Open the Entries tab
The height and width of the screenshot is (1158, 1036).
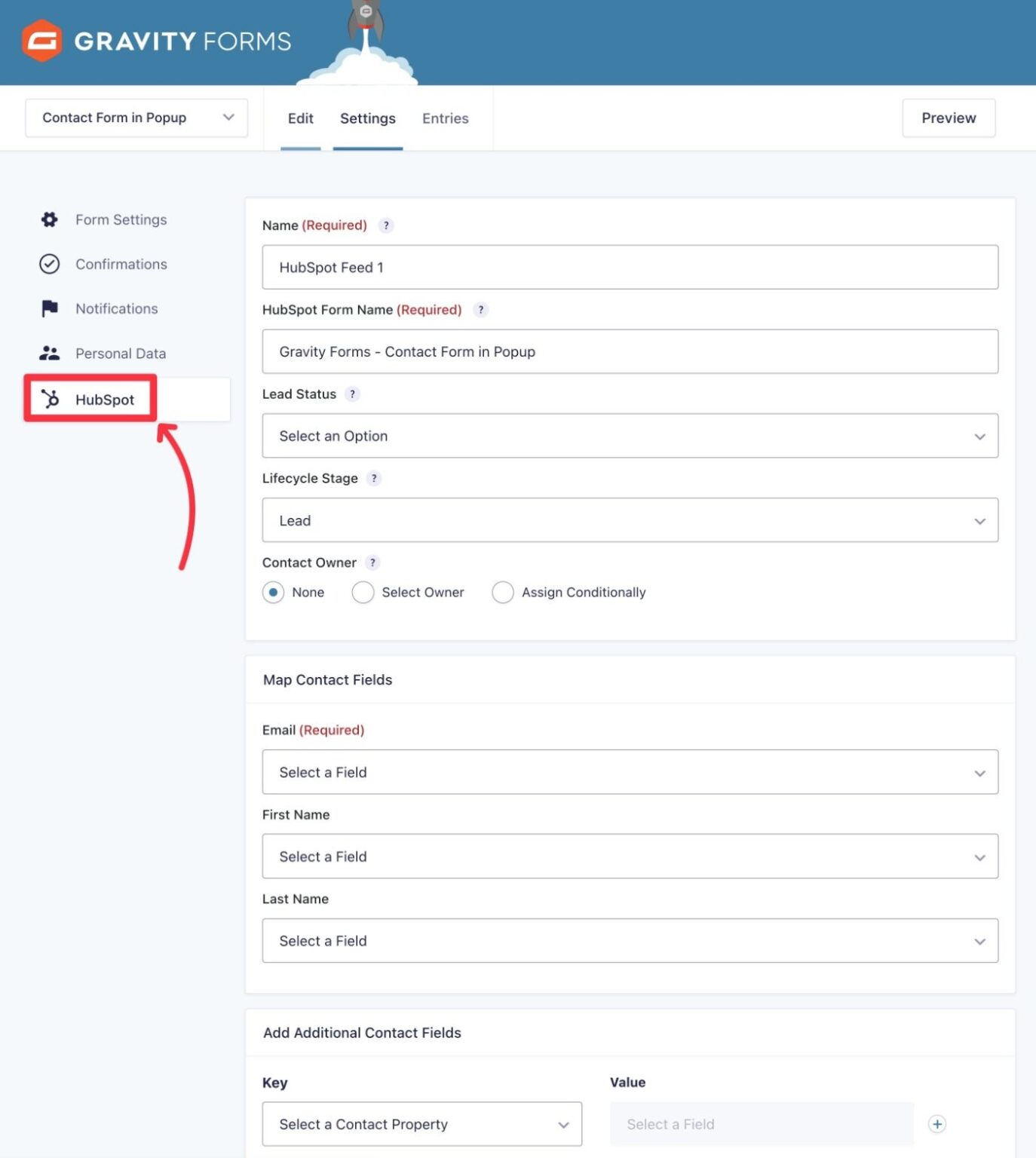pyautogui.click(x=445, y=118)
